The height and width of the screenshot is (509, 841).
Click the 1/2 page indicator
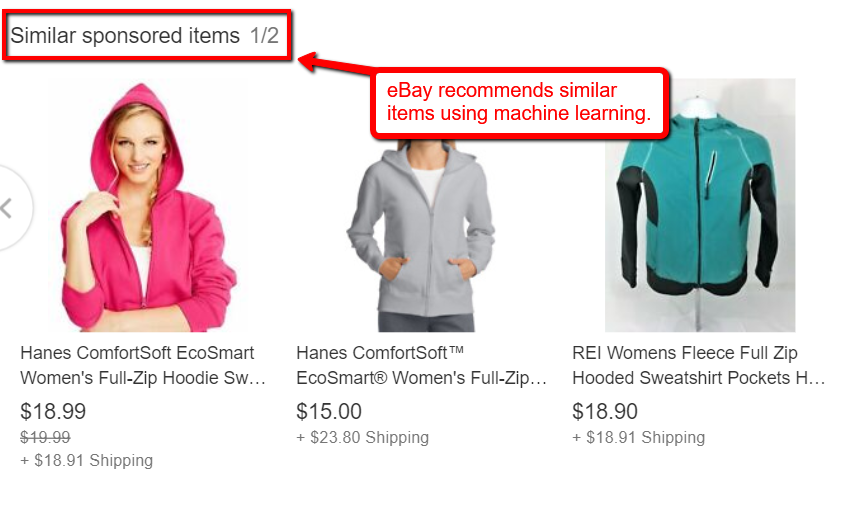(264, 35)
